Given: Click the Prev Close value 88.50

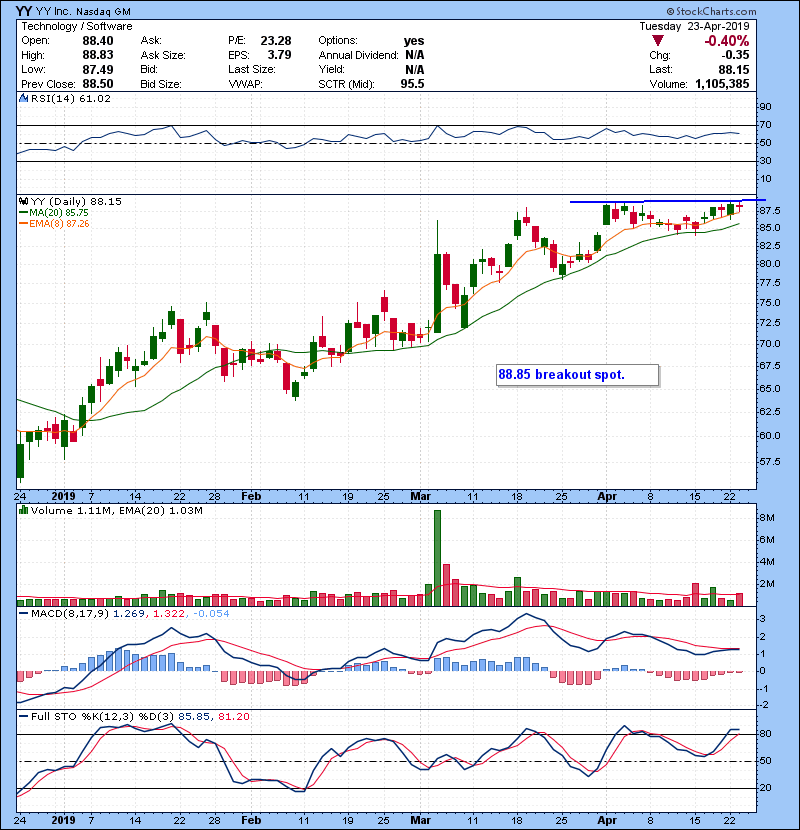Looking at the screenshot, I should tap(98, 84).
